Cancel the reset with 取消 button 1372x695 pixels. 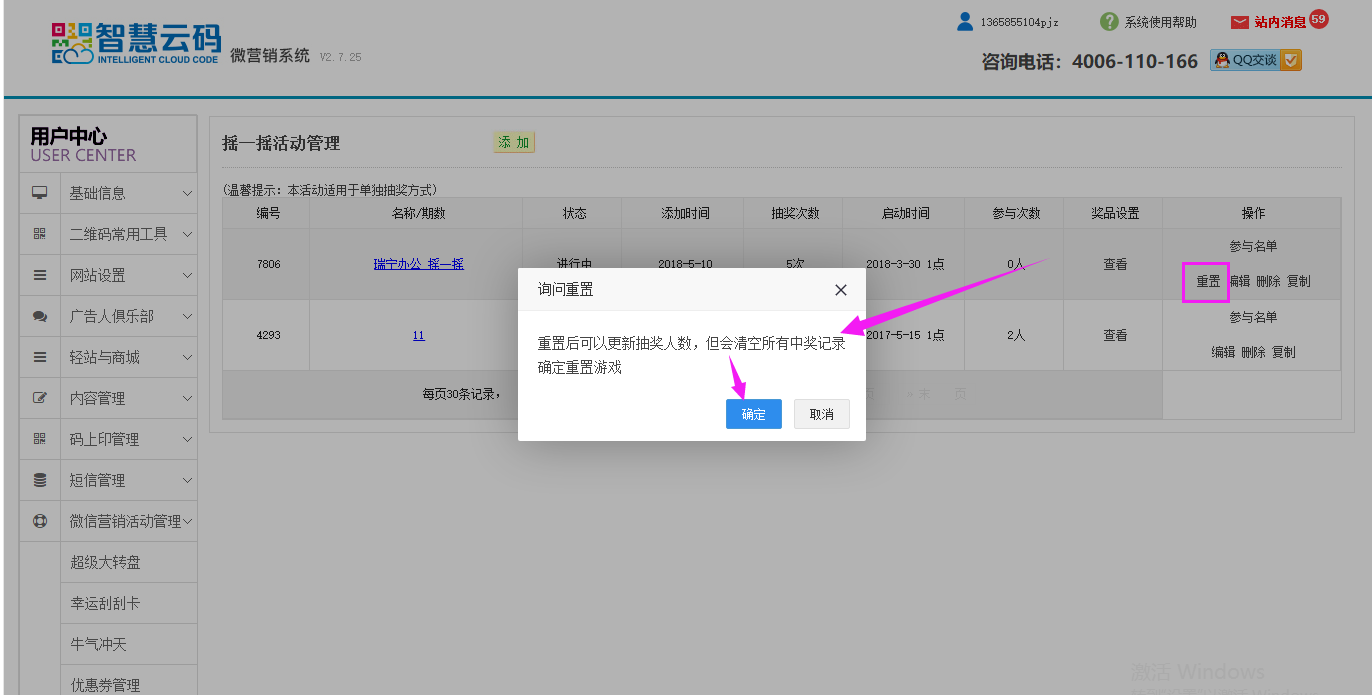[821, 414]
